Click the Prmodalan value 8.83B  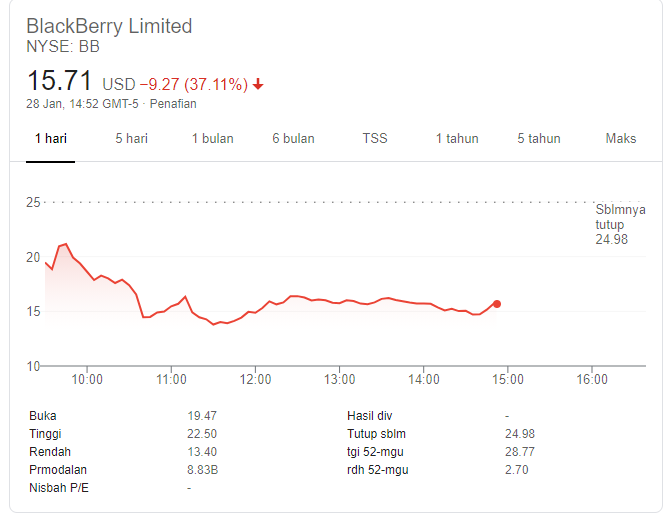(x=202, y=470)
